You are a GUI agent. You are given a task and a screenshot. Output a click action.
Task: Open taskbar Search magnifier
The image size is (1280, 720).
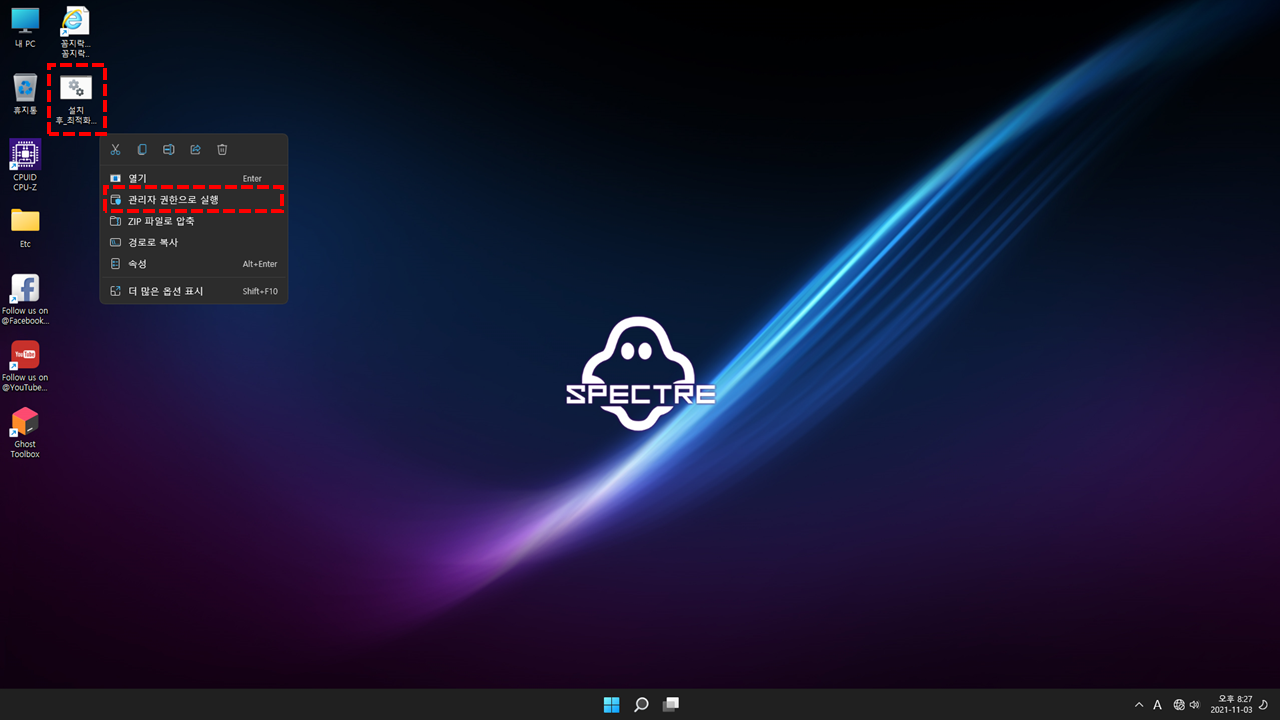pyautogui.click(x=641, y=705)
